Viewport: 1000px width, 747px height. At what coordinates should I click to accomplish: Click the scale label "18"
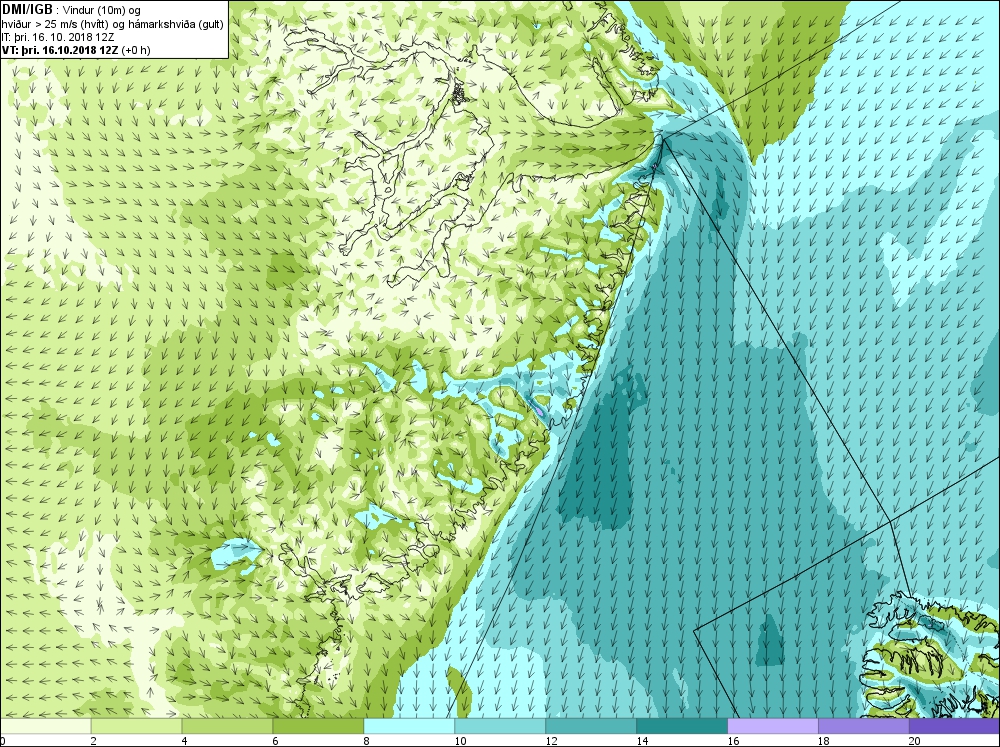pos(824,741)
